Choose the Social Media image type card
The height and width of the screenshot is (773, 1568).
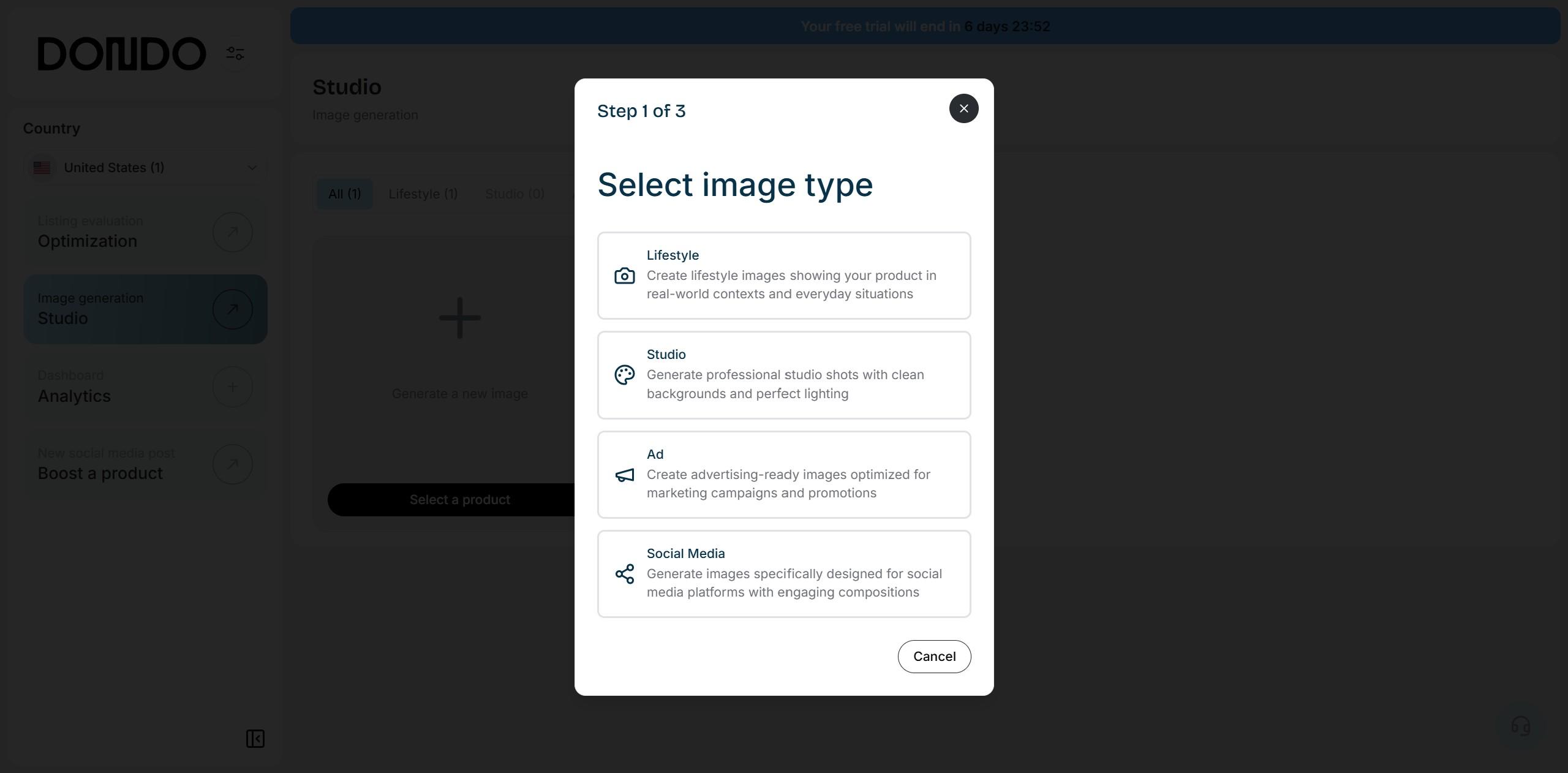click(x=784, y=574)
